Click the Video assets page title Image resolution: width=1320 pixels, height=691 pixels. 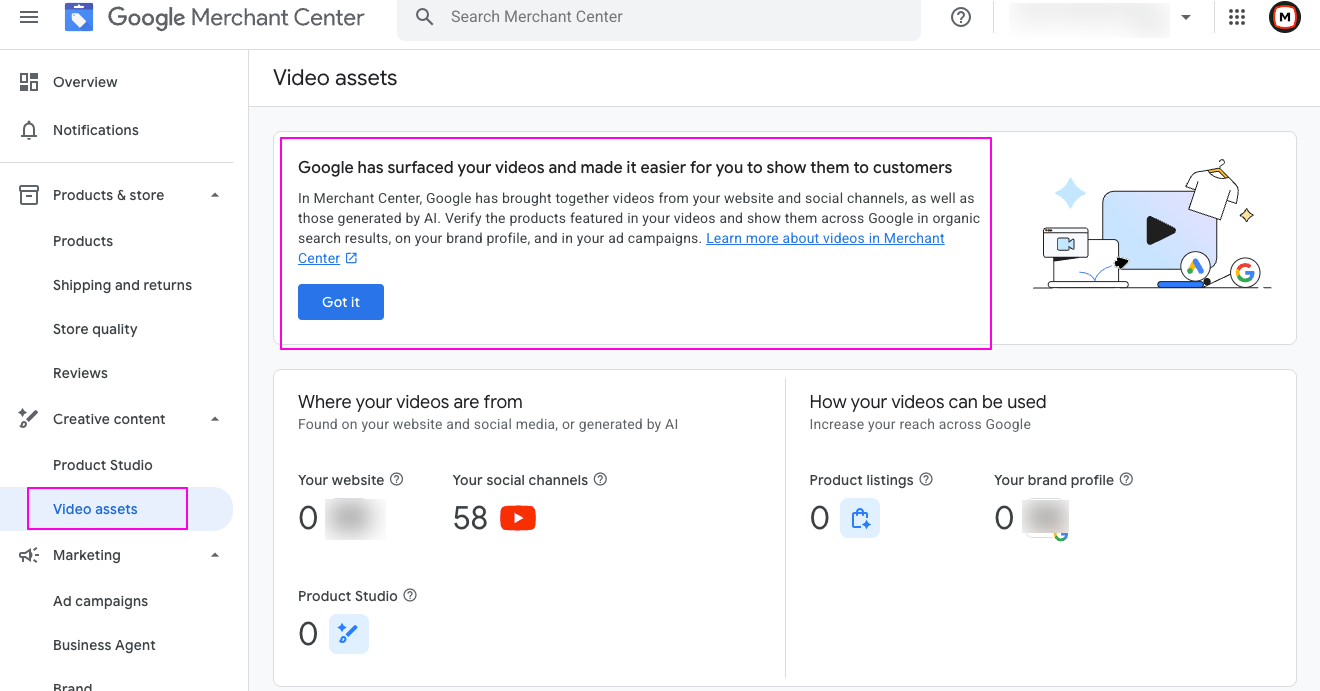335,78
